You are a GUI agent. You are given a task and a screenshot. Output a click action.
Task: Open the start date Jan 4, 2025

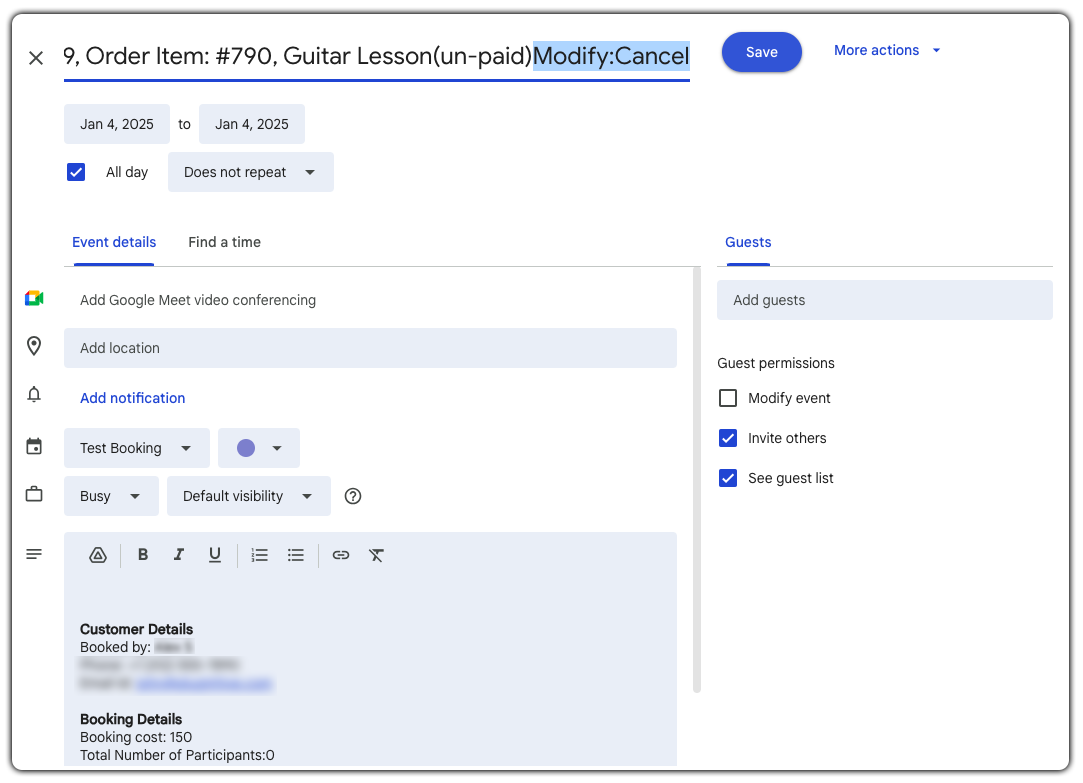[117, 124]
